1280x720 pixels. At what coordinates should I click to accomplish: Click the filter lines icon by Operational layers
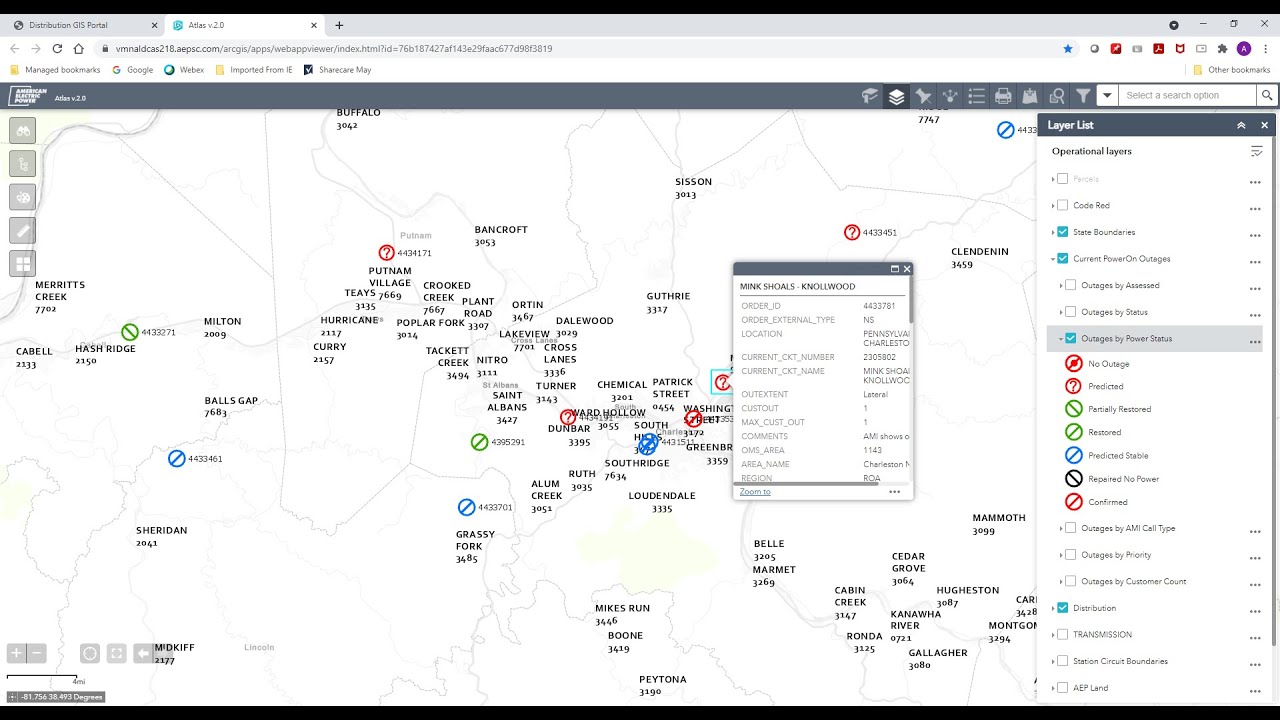click(1257, 151)
